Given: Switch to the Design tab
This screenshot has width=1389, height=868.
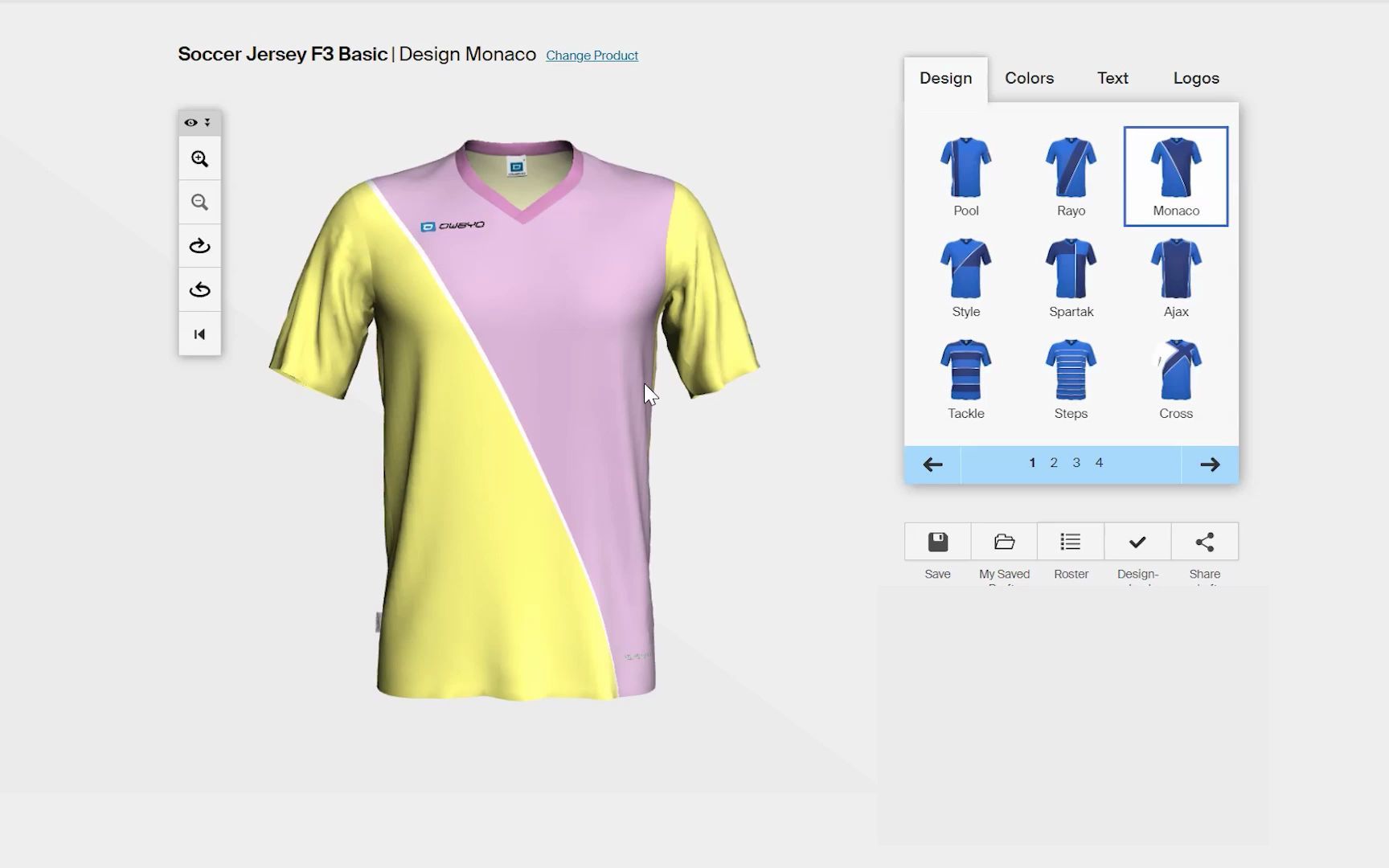Looking at the screenshot, I should 946,79.
